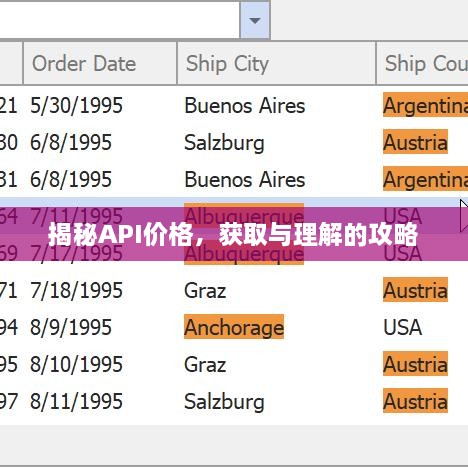Screen dimensions: 468x468
Task: Click the Salzburg cell dated 8/11/1995
Action: (224, 401)
